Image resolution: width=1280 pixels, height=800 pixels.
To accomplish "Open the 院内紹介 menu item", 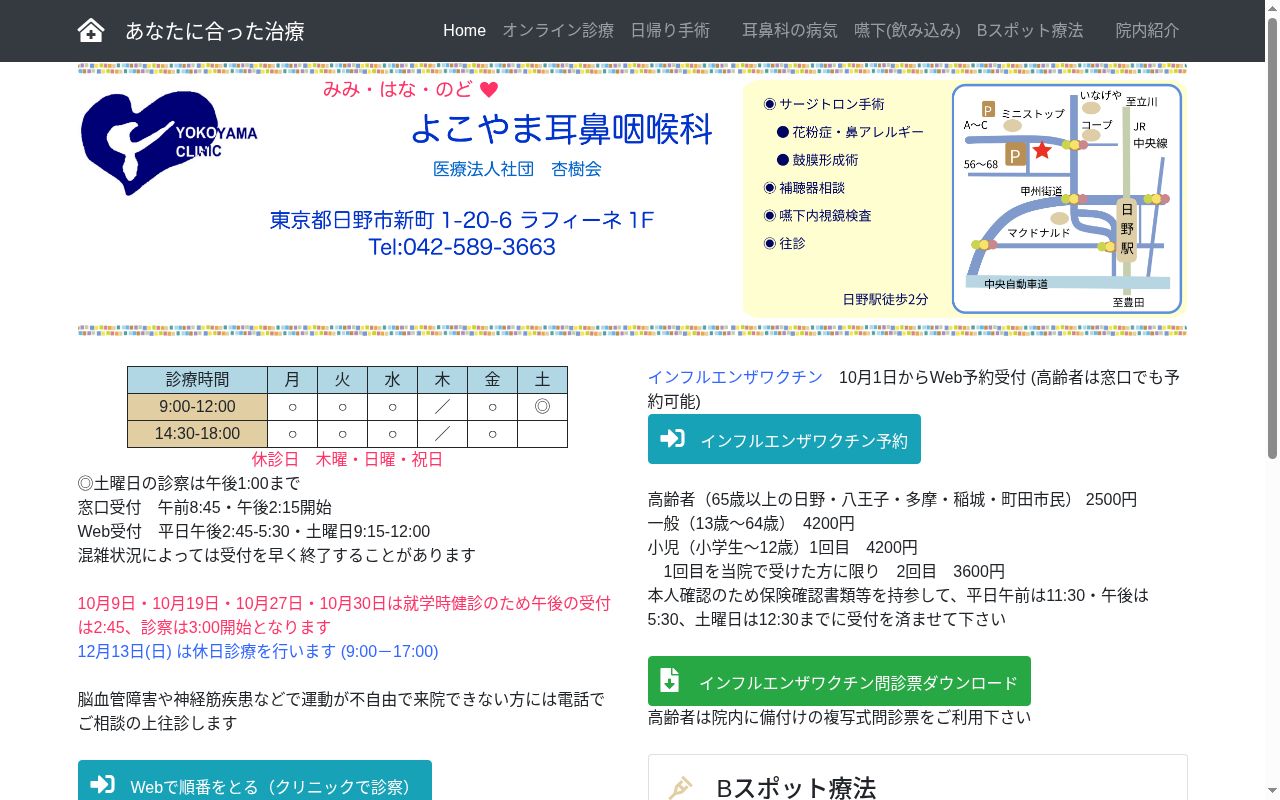I will tap(1148, 30).
